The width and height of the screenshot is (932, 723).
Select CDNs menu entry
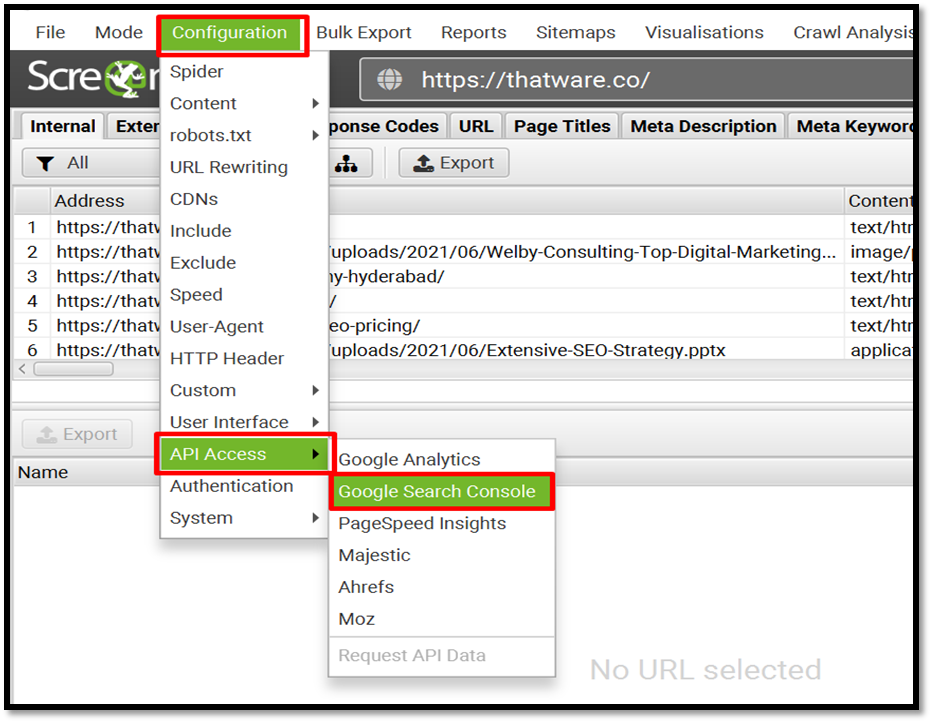[244, 199]
